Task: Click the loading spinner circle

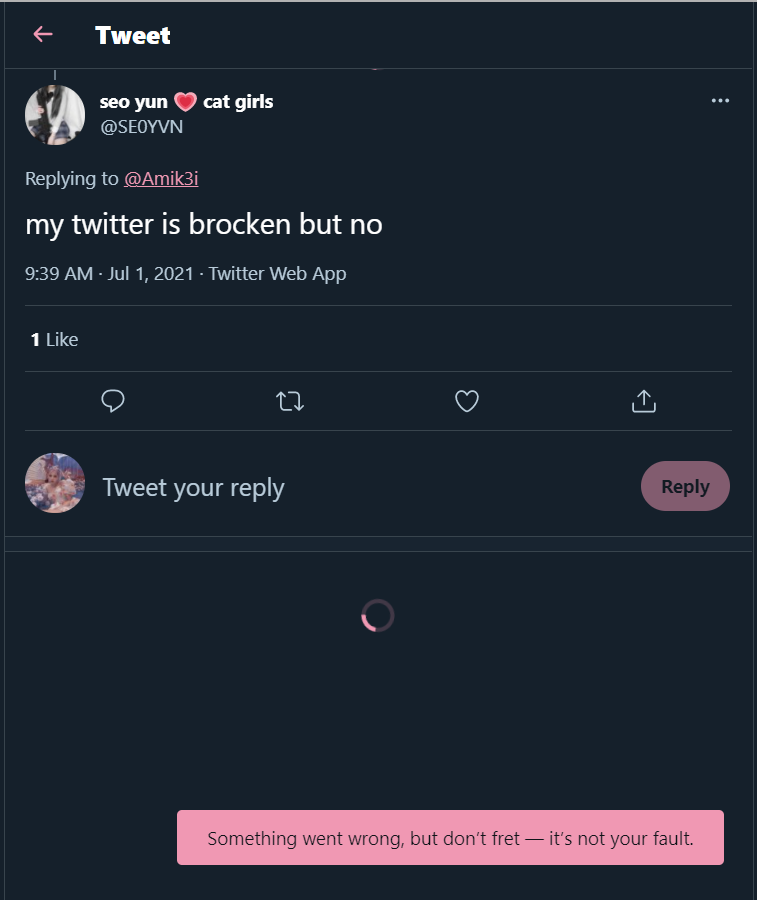Action: (378, 615)
